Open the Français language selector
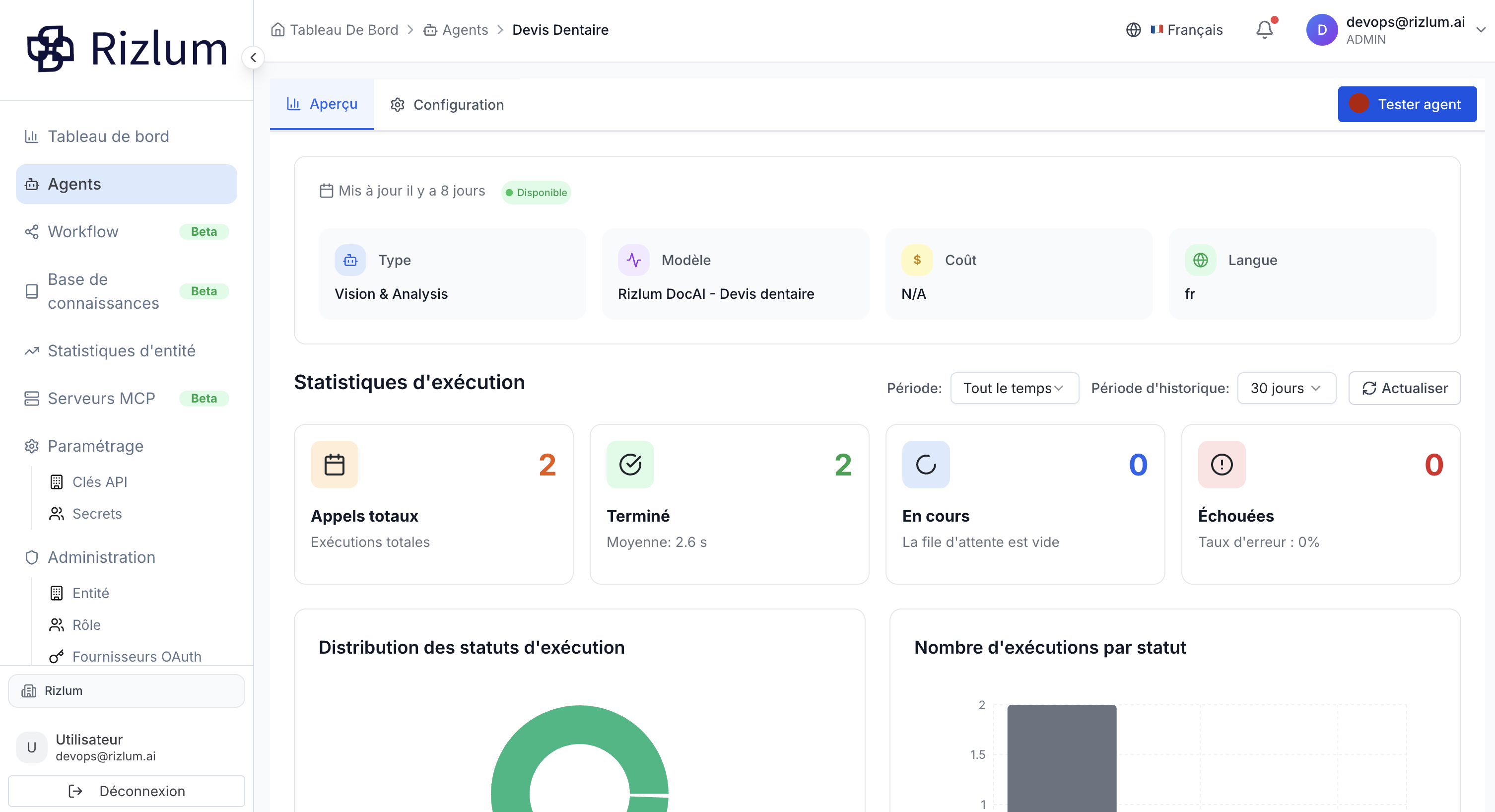 [x=1186, y=30]
